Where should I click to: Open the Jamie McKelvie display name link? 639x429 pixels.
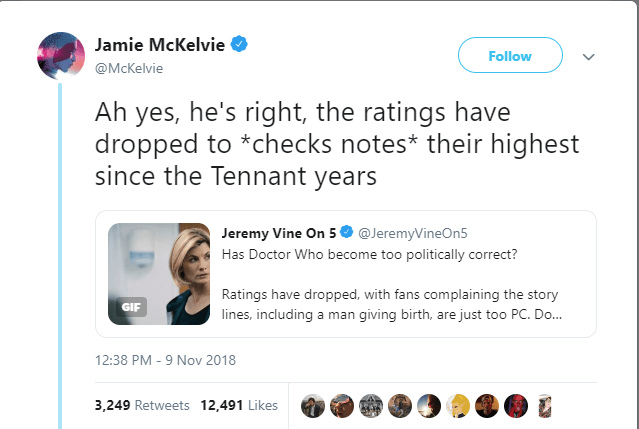[160, 44]
